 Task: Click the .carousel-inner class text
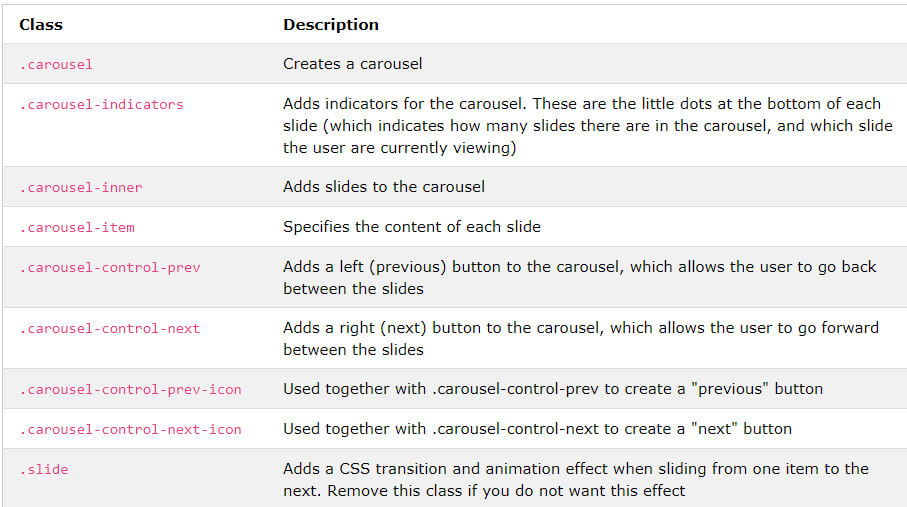(80, 188)
